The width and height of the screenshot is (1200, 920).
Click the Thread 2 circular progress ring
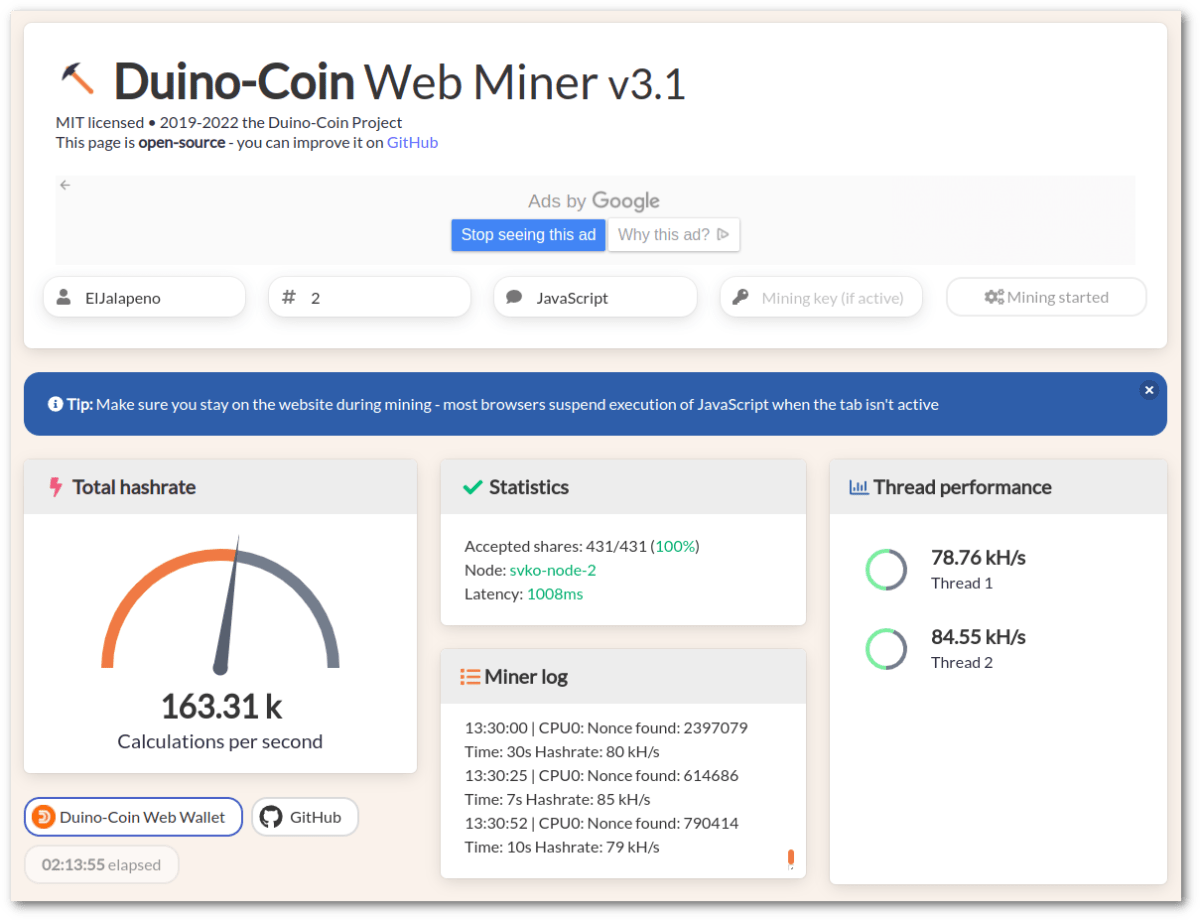click(886, 649)
